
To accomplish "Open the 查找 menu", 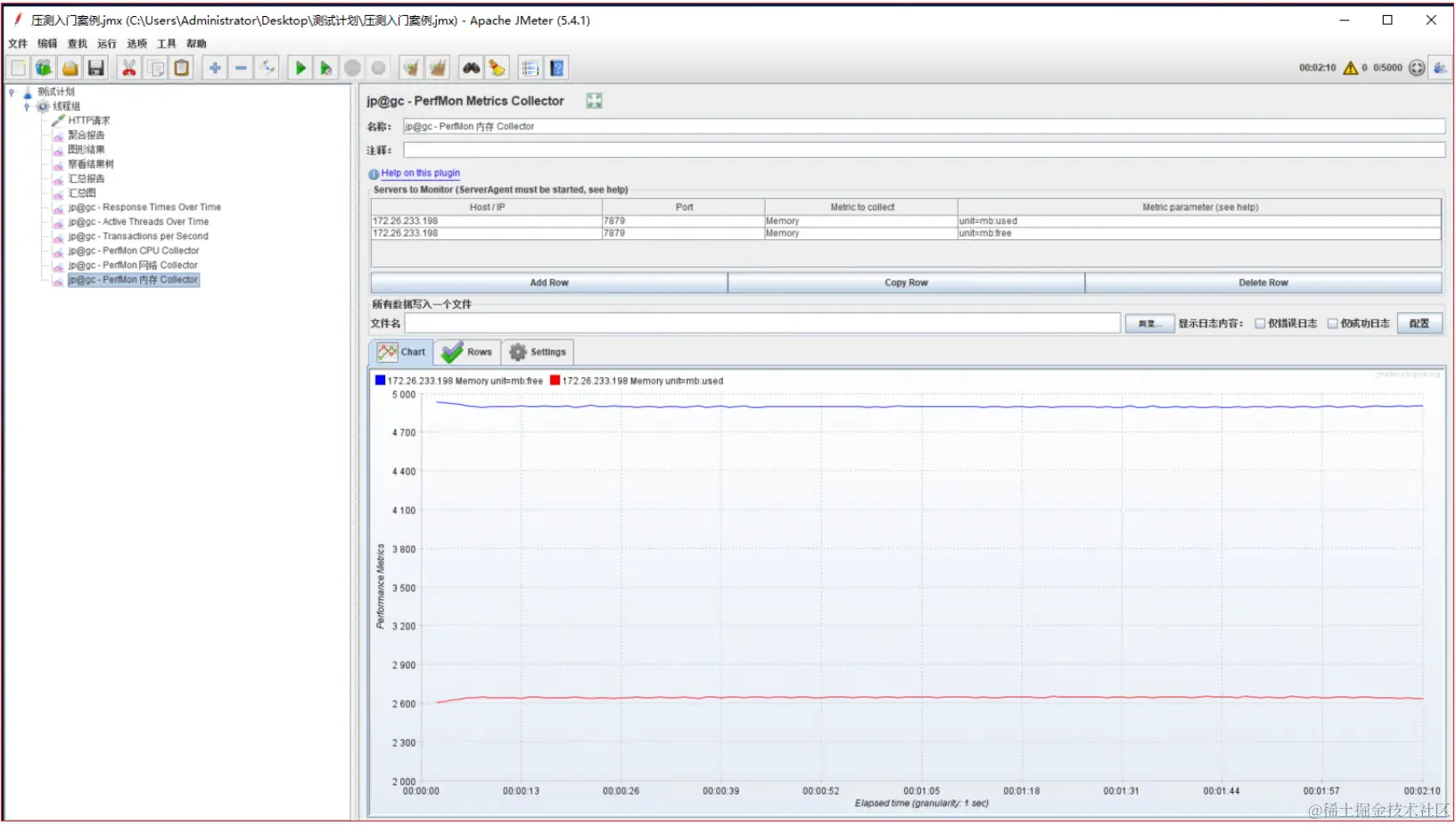I will [x=78, y=44].
